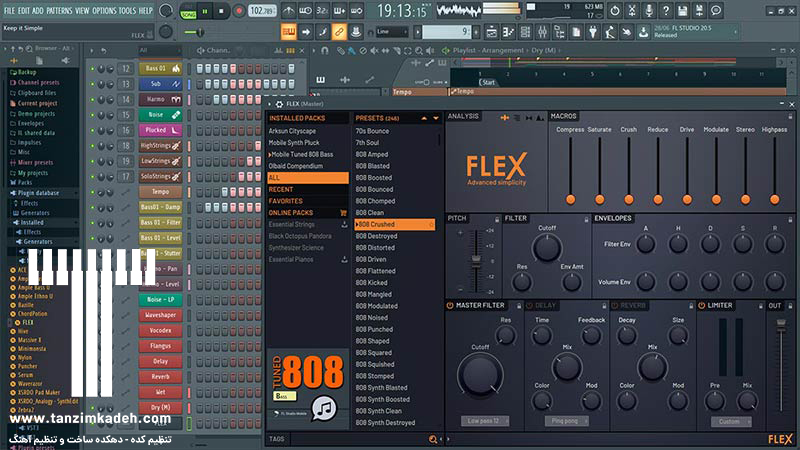Select the mute tool in playlist toolbar
The height and width of the screenshot is (450, 800).
point(374,51)
